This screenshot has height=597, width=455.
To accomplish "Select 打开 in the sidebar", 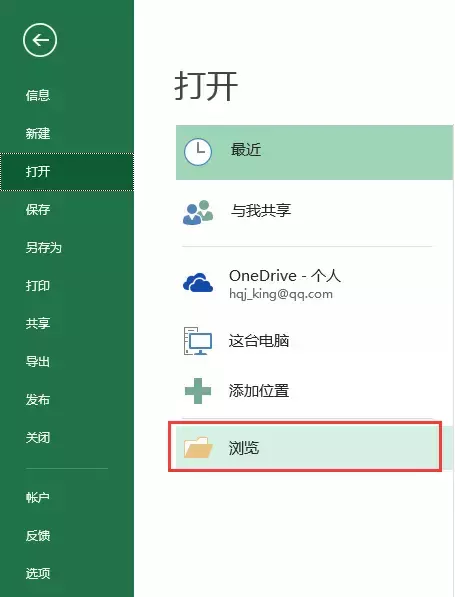I will 67,171.
